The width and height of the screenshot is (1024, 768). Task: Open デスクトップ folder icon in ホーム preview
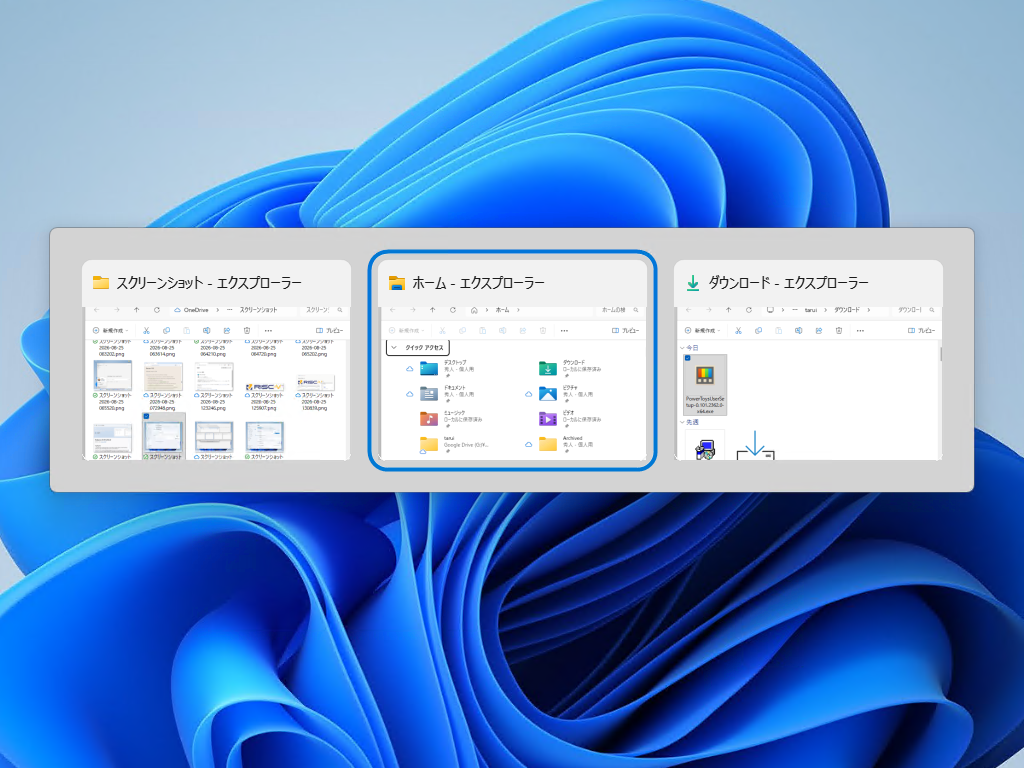point(429,369)
